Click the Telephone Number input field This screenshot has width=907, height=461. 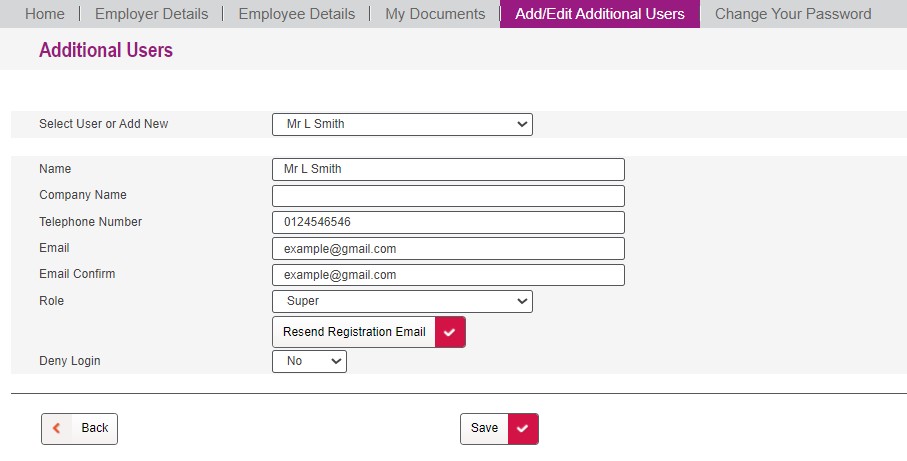coord(448,222)
